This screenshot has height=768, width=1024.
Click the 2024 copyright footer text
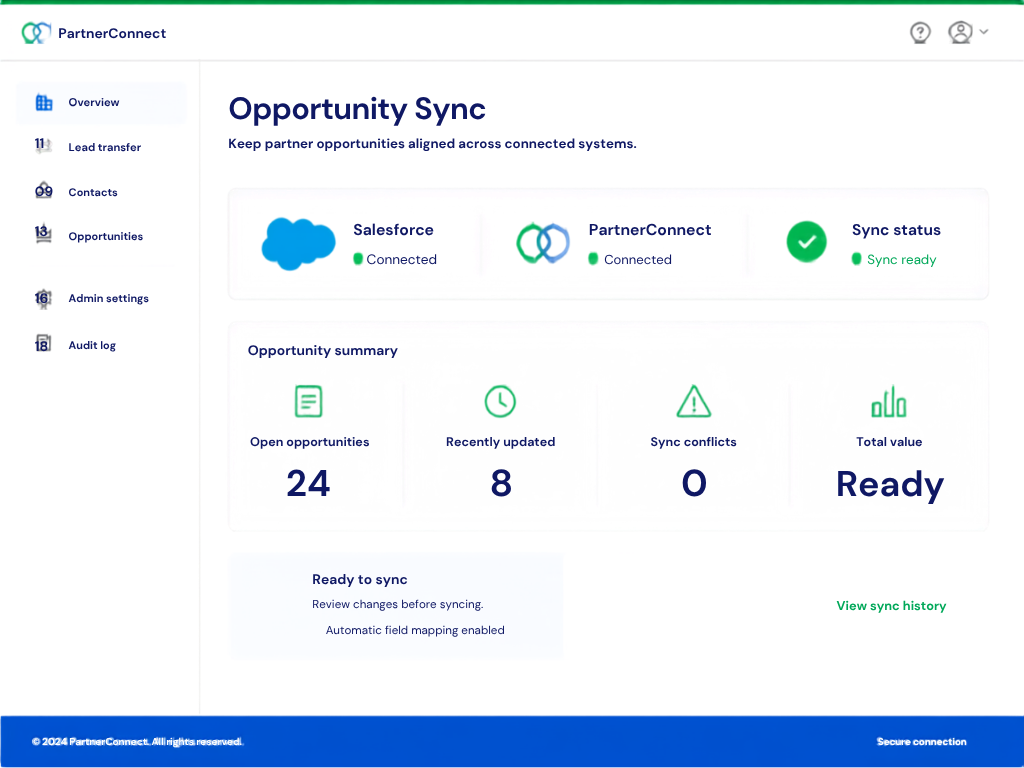pos(138,742)
